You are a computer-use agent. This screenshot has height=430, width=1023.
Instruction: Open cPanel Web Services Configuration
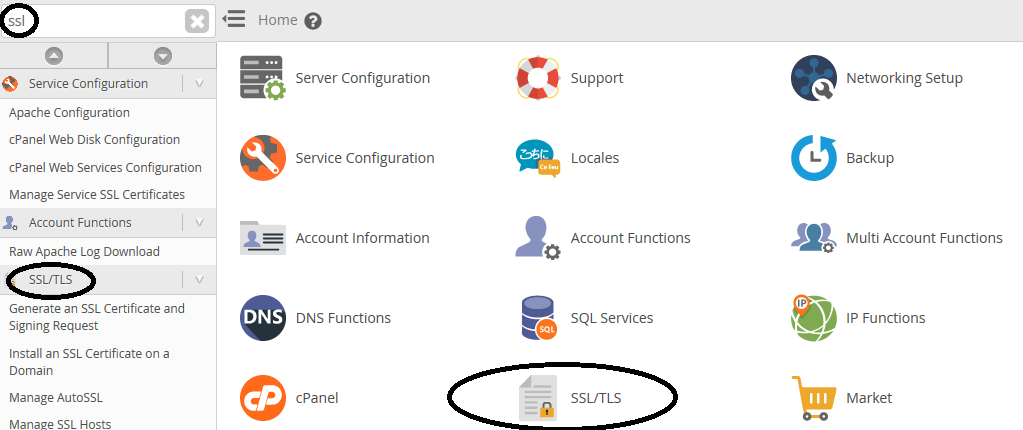(105, 167)
